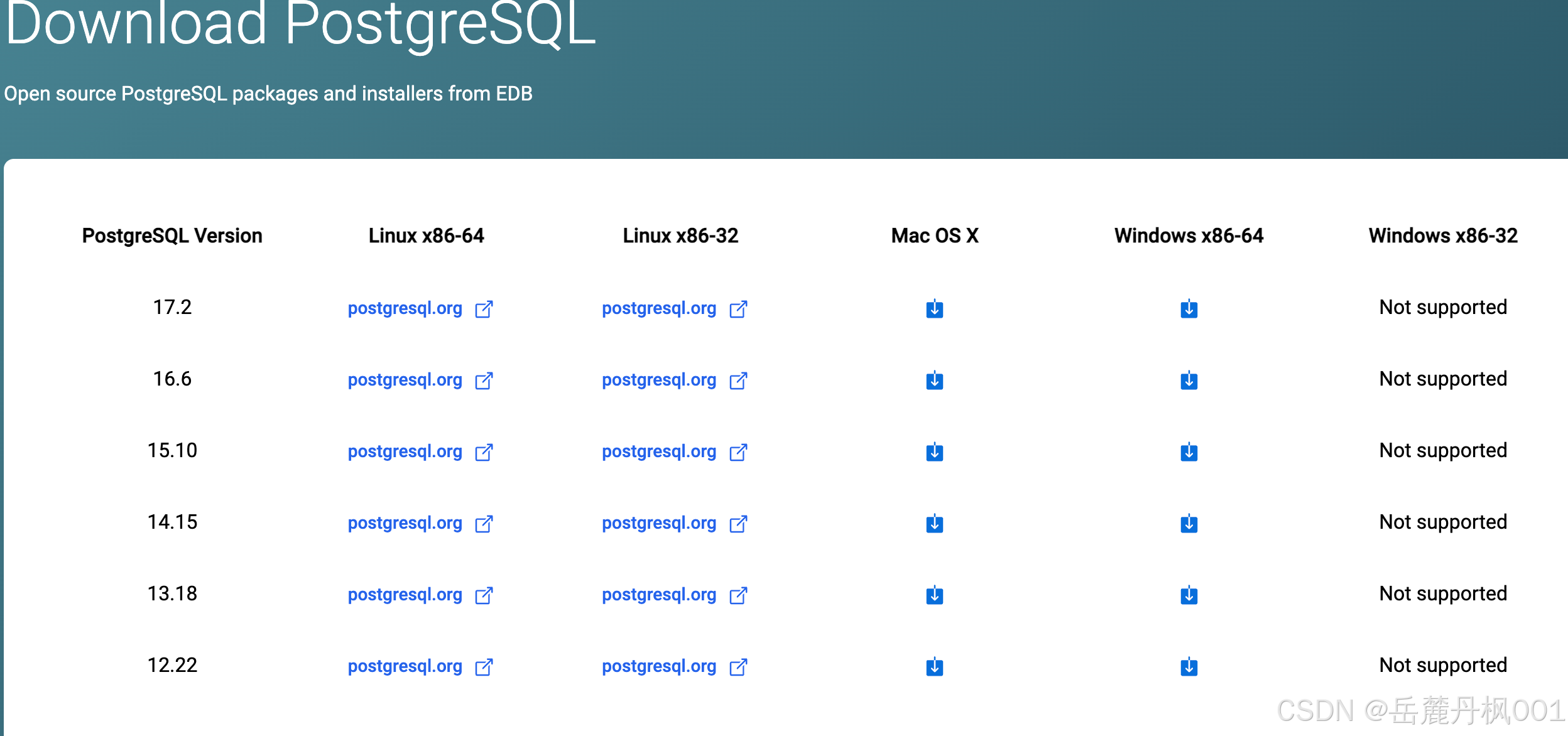
Task: Open 12.22 Linux x86-32 postgresql.org link
Action: point(659,667)
